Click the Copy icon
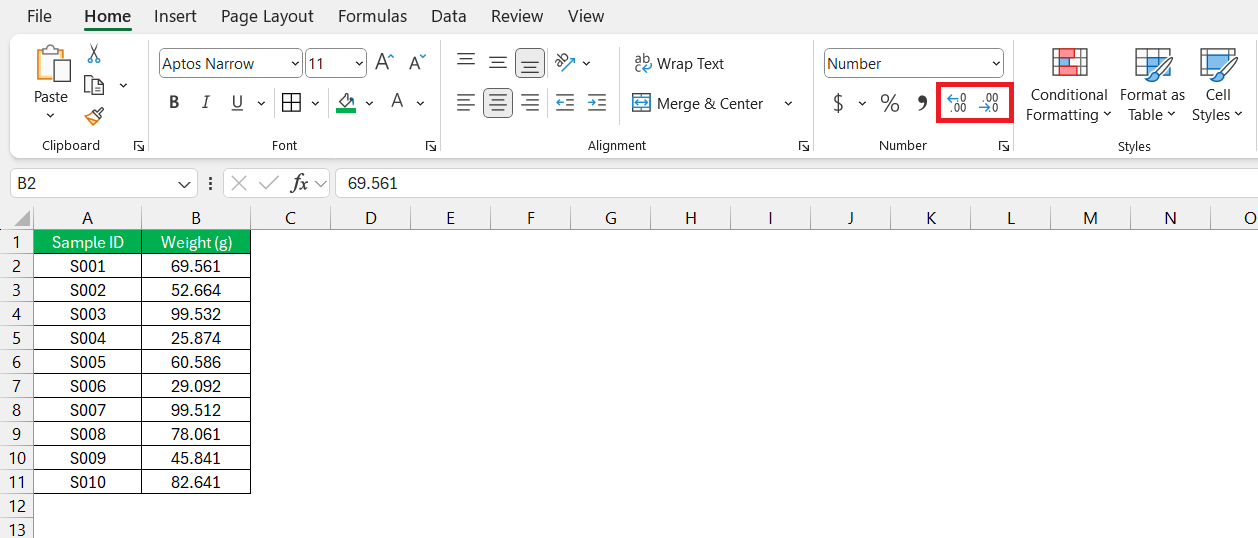The image size is (1258, 538). pyautogui.click(x=95, y=85)
